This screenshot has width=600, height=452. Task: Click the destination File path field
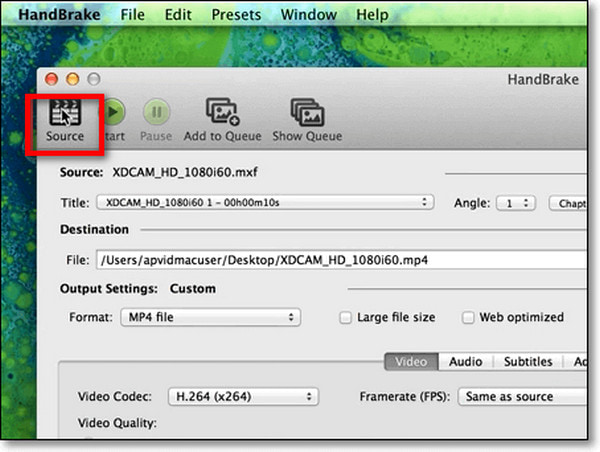(x=341, y=260)
